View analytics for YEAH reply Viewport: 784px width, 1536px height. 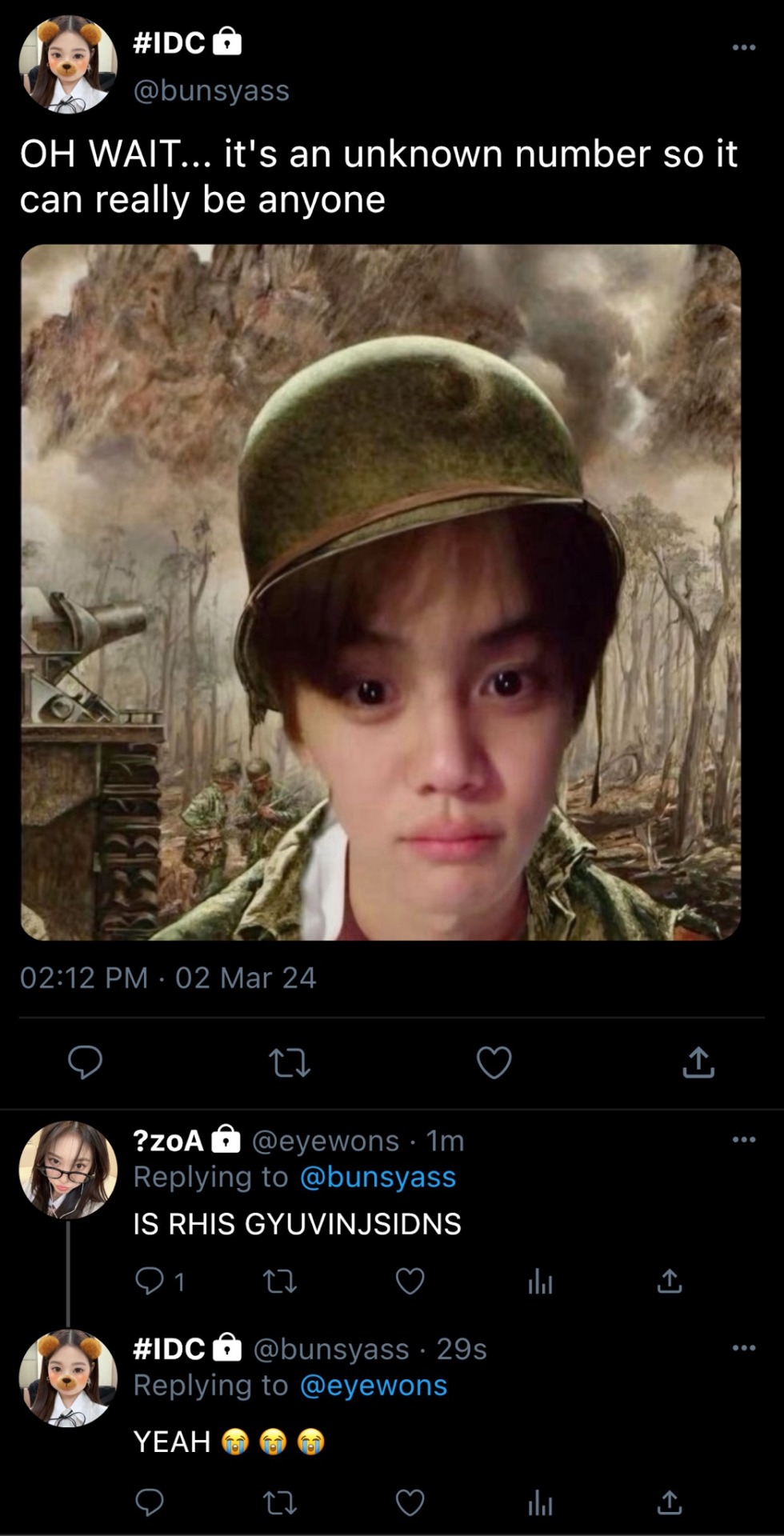(540, 1503)
